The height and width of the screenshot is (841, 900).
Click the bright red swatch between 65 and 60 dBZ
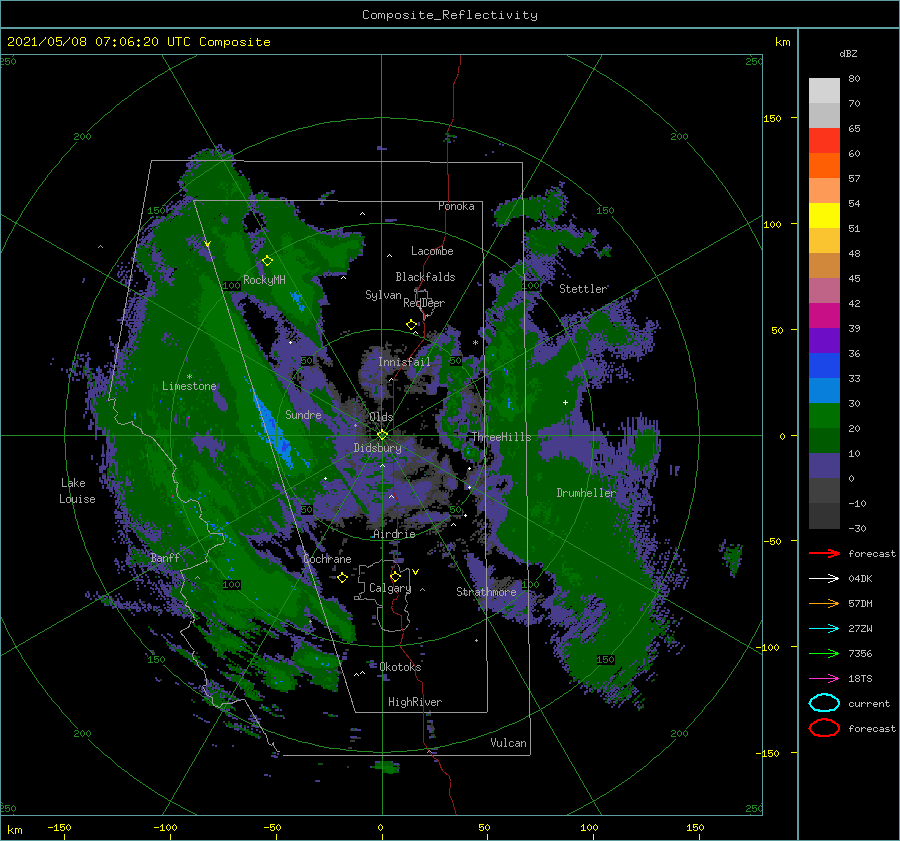point(824,141)
